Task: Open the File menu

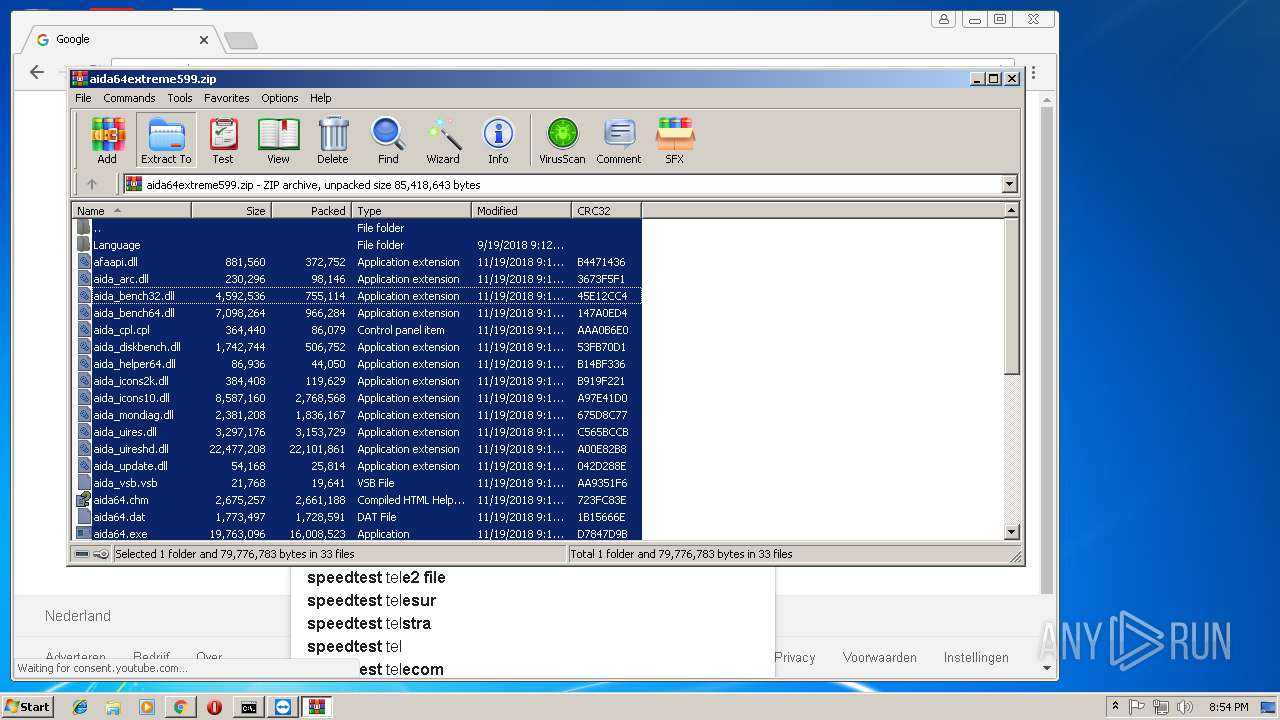Action: [83, 98]
